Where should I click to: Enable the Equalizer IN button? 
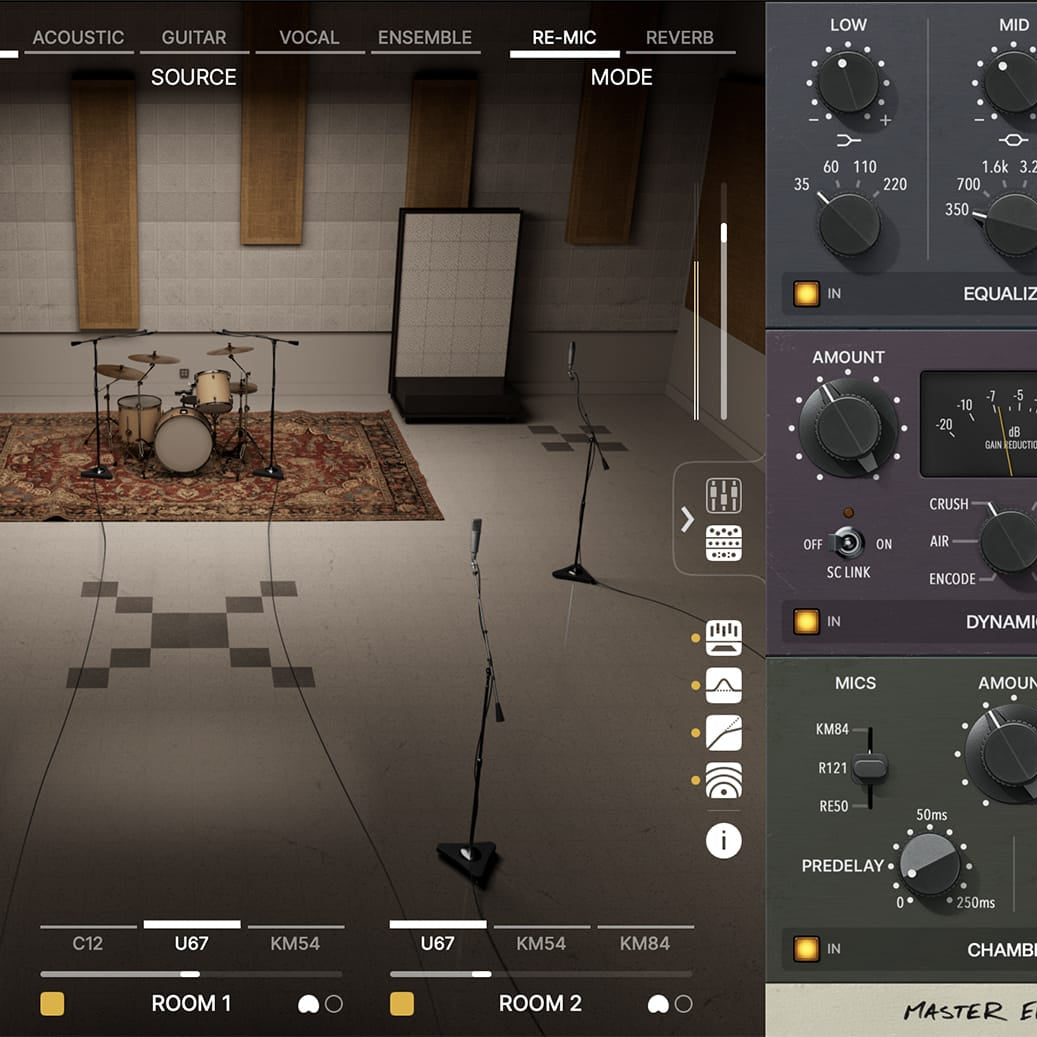805,293
